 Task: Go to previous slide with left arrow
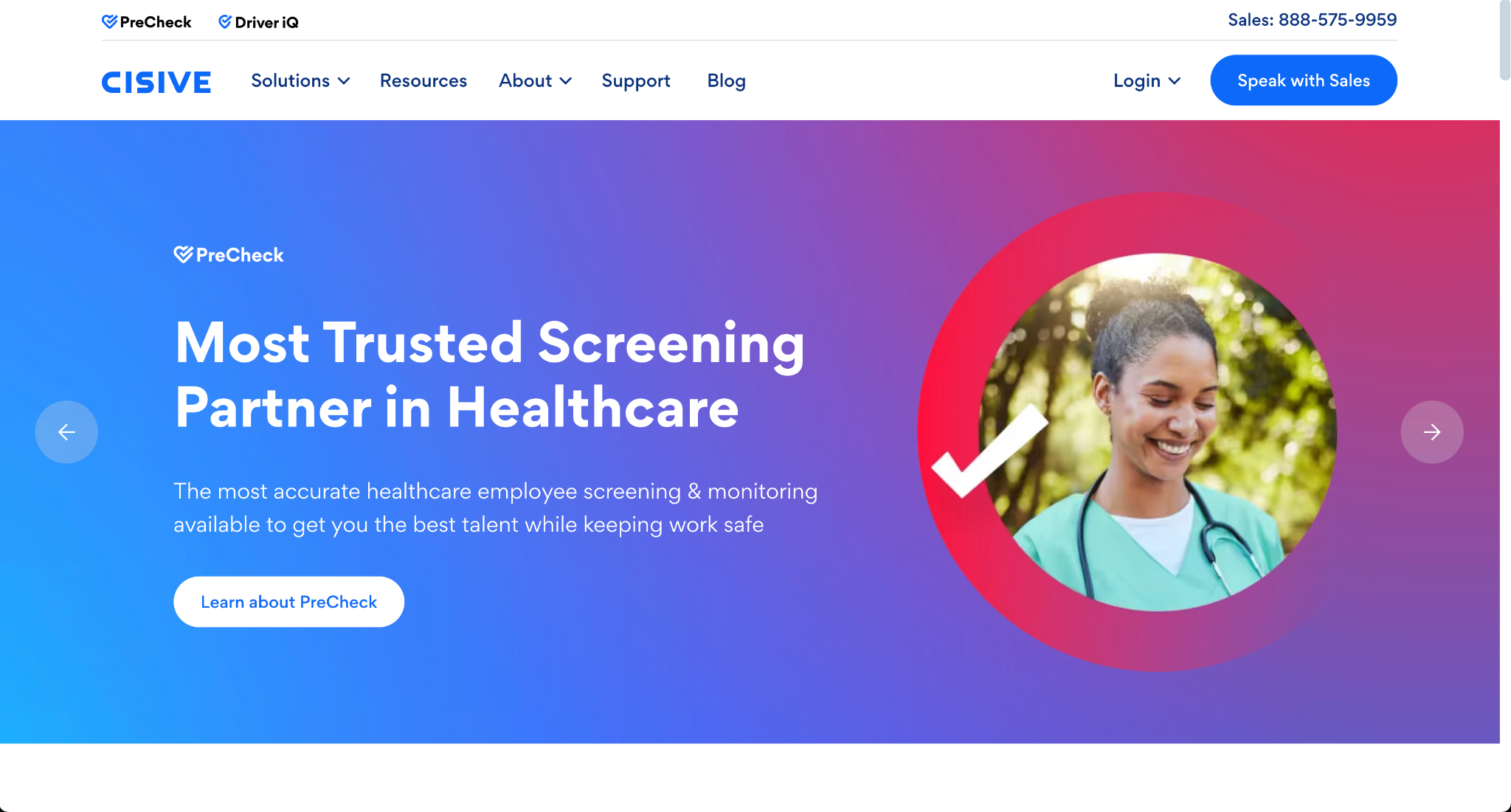point(66,432)
